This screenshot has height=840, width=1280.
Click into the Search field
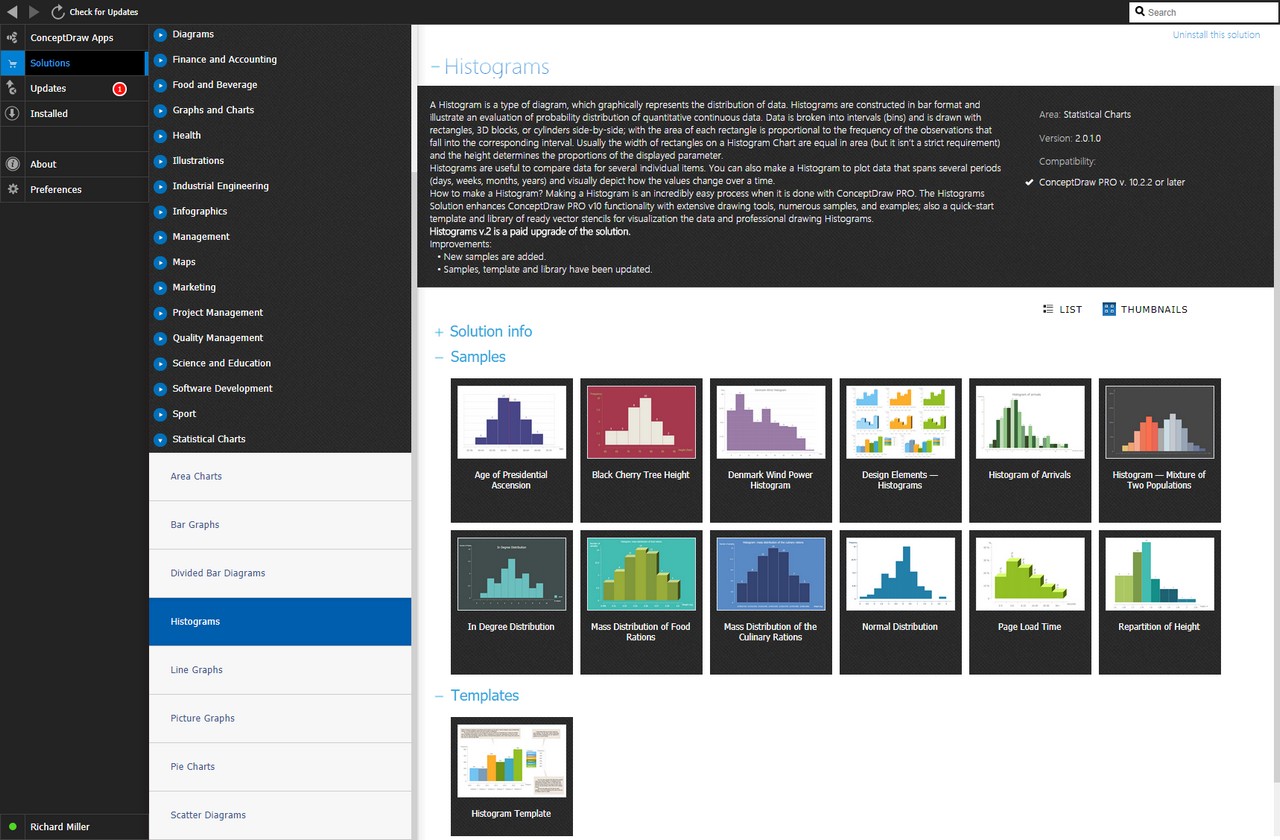click(1204, 12)
